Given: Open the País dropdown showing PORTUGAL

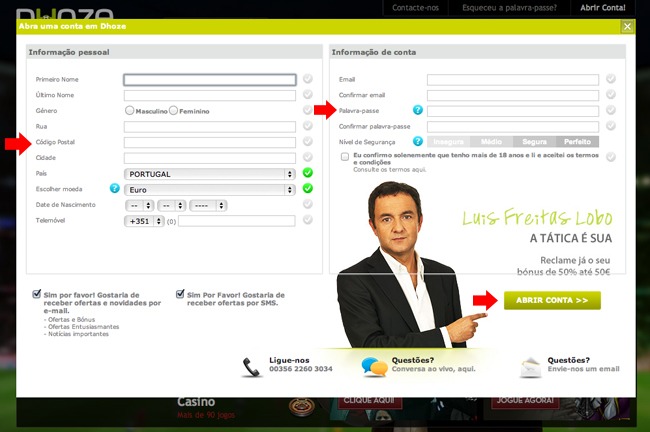Looking at the screenshot, I should click(x=210, y=174).
